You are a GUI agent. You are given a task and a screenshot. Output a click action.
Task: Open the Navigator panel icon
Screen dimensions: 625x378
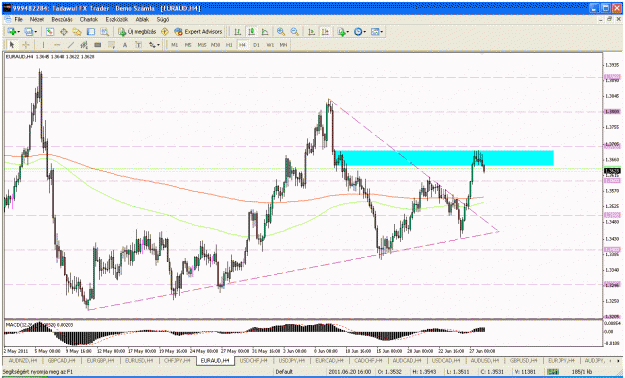[x=77, y=32]
